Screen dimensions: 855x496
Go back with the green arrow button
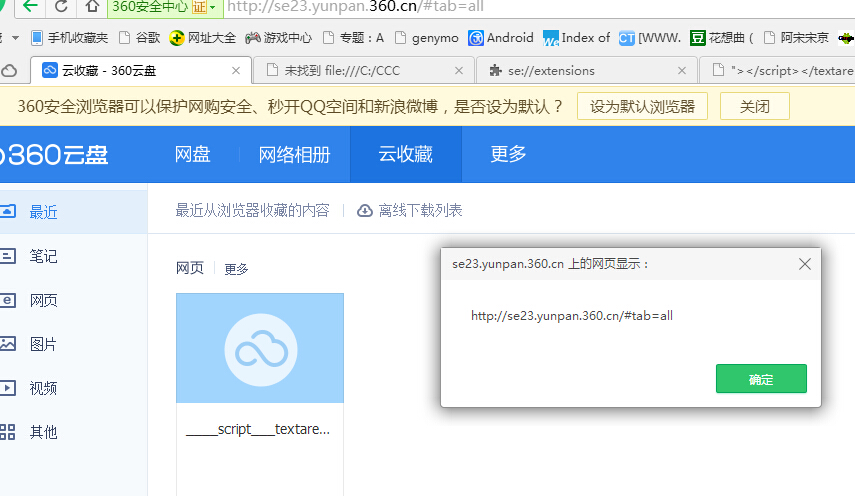pos(31,6)
